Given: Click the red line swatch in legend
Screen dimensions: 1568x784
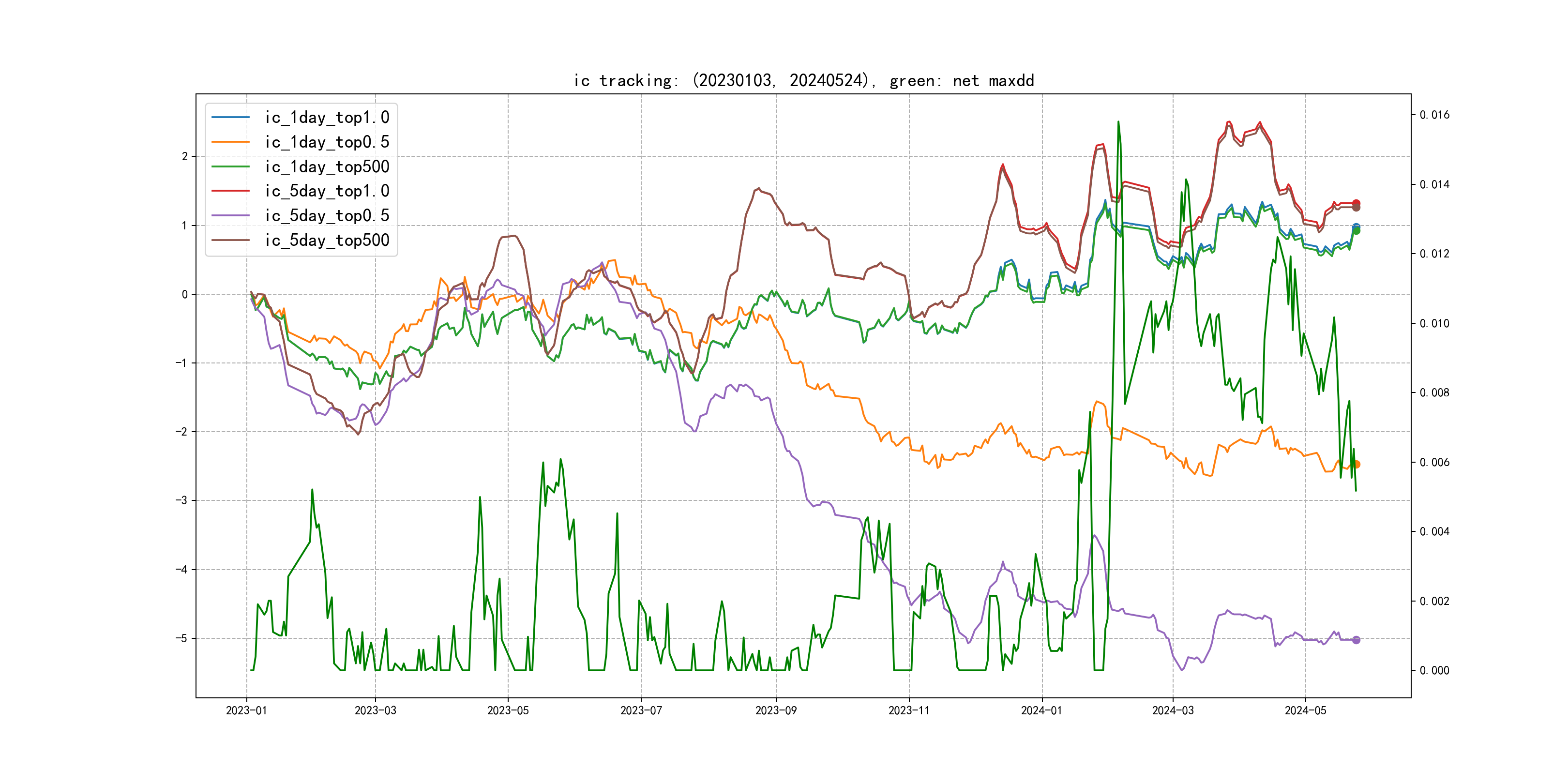Looking at the screenshot, I should coord(231,191).
